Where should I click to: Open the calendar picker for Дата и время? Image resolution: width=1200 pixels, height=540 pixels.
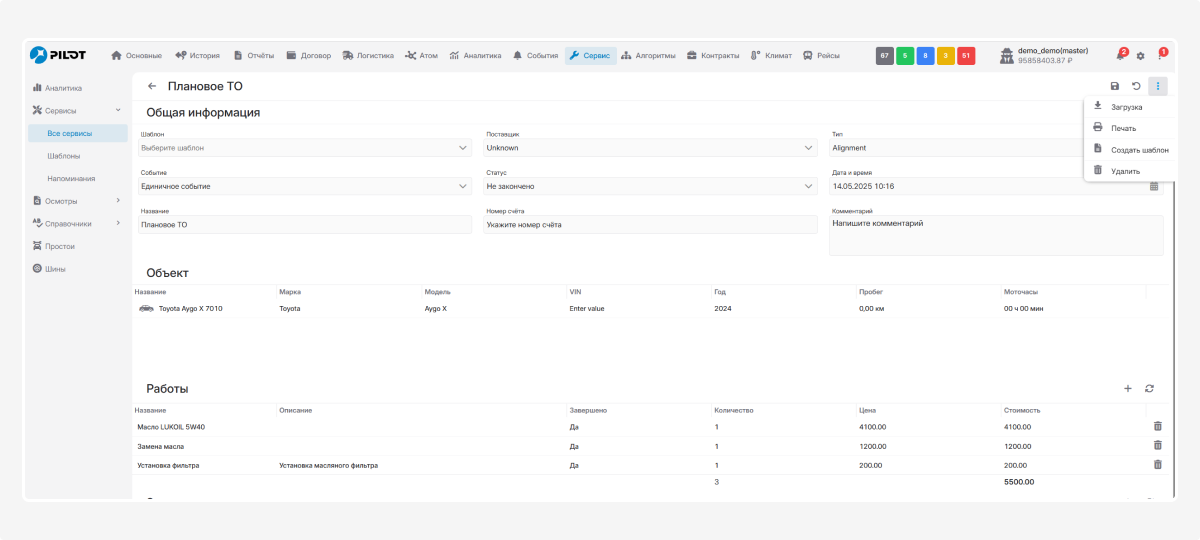1153,186
